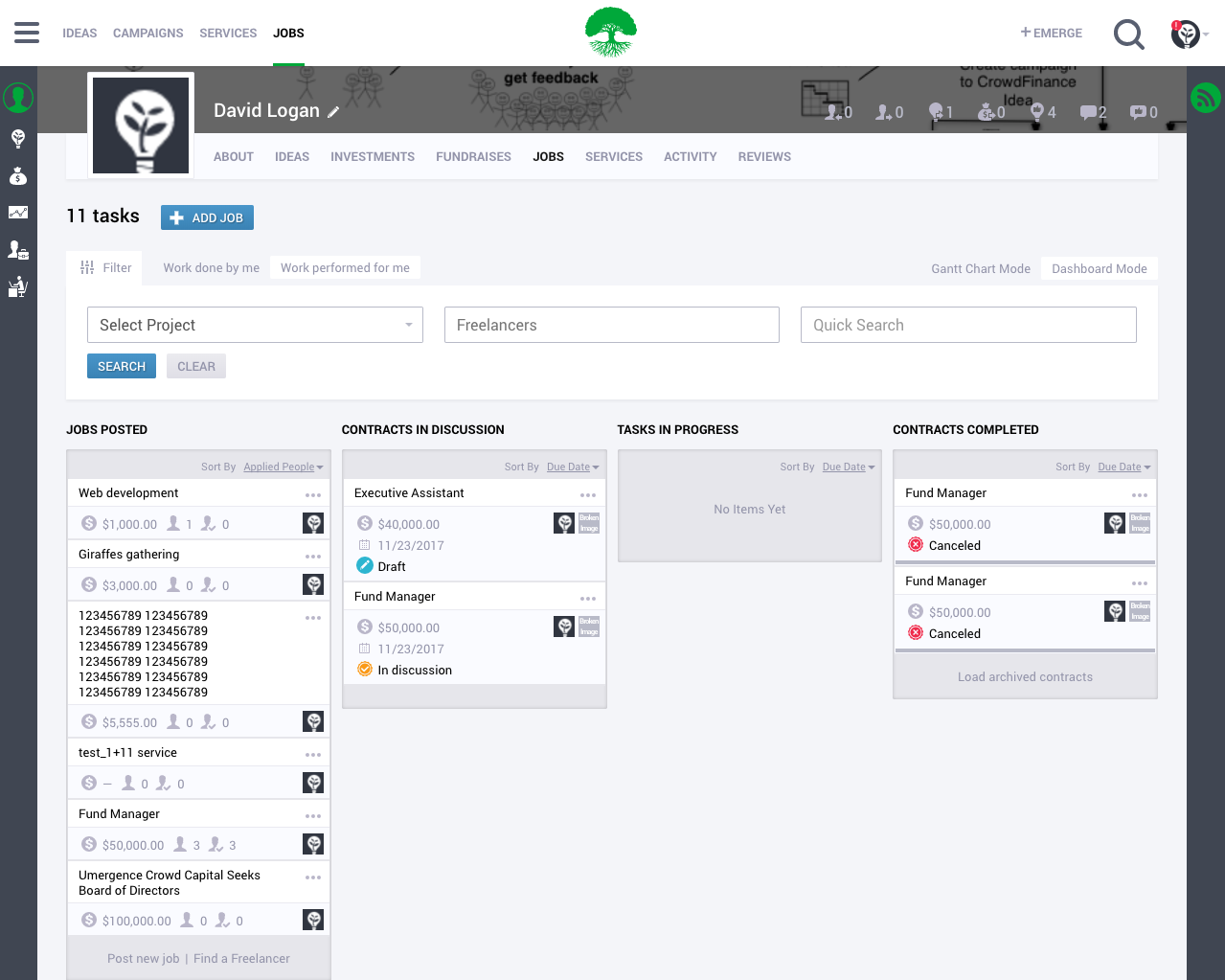Click the CLEAR button
Screen dimensions: 1225x980
click(196, 366)
